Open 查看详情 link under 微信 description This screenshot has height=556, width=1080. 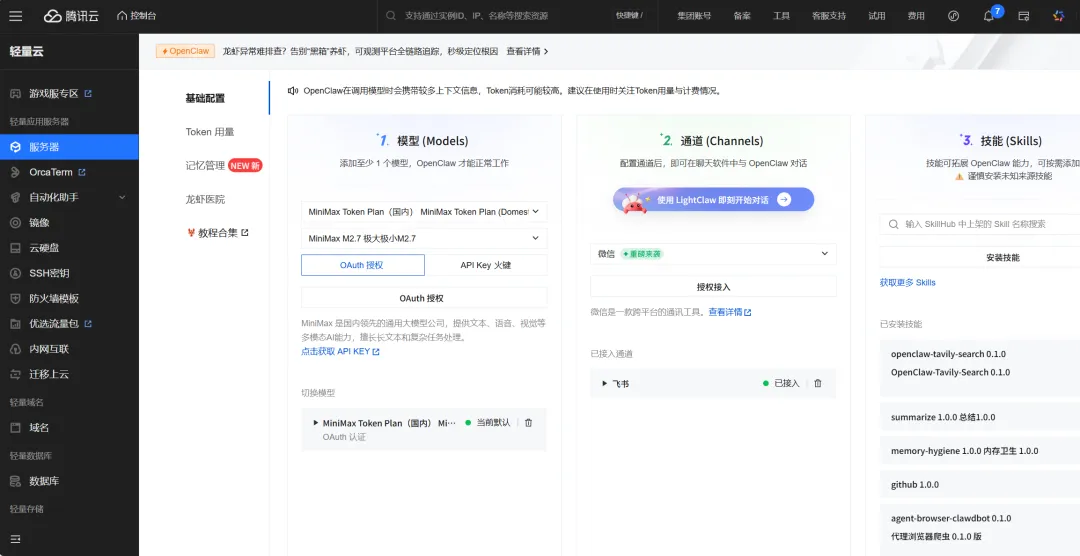pos(729,312)
